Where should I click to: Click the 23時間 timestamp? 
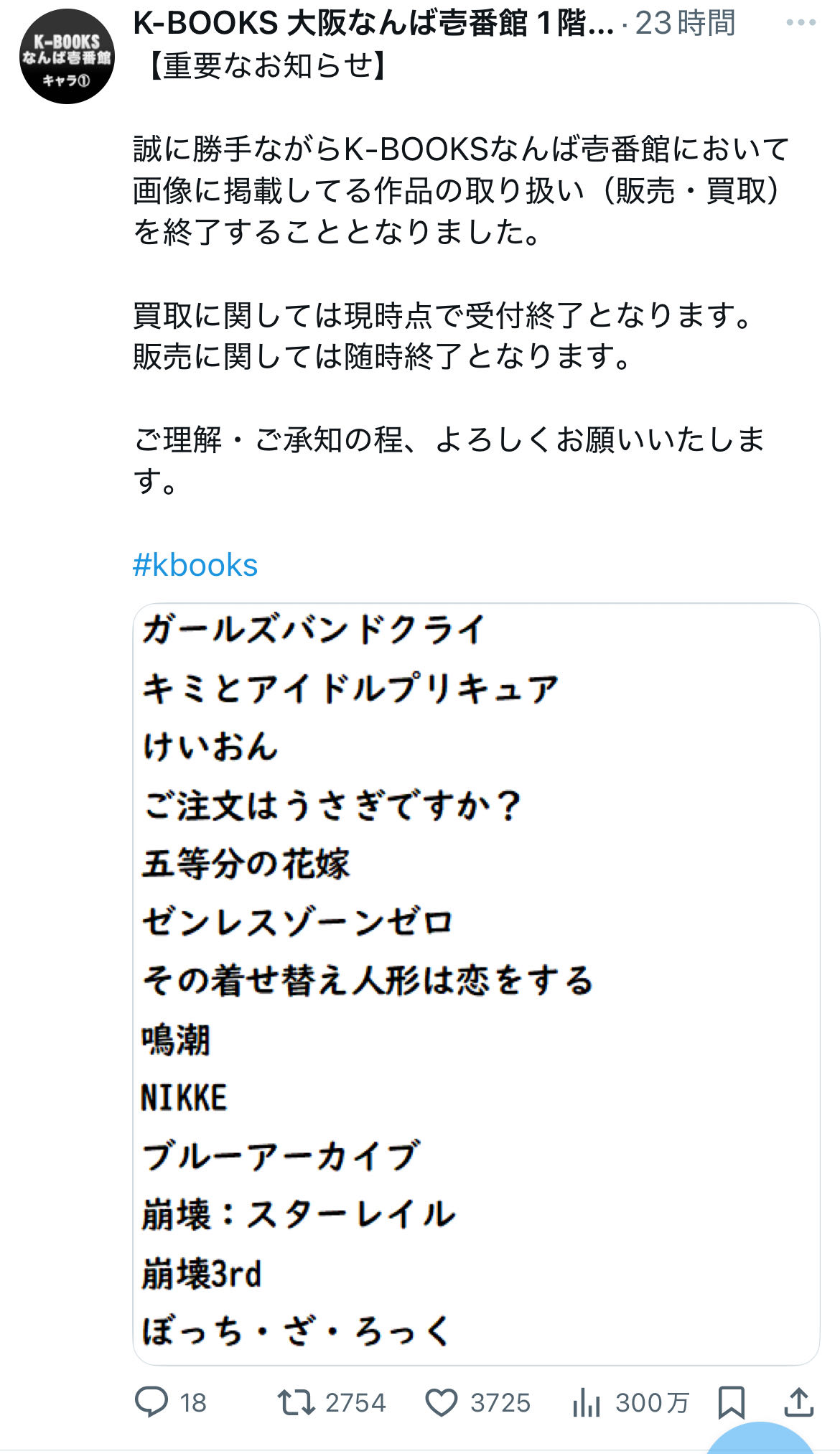(x=685, y=24)
